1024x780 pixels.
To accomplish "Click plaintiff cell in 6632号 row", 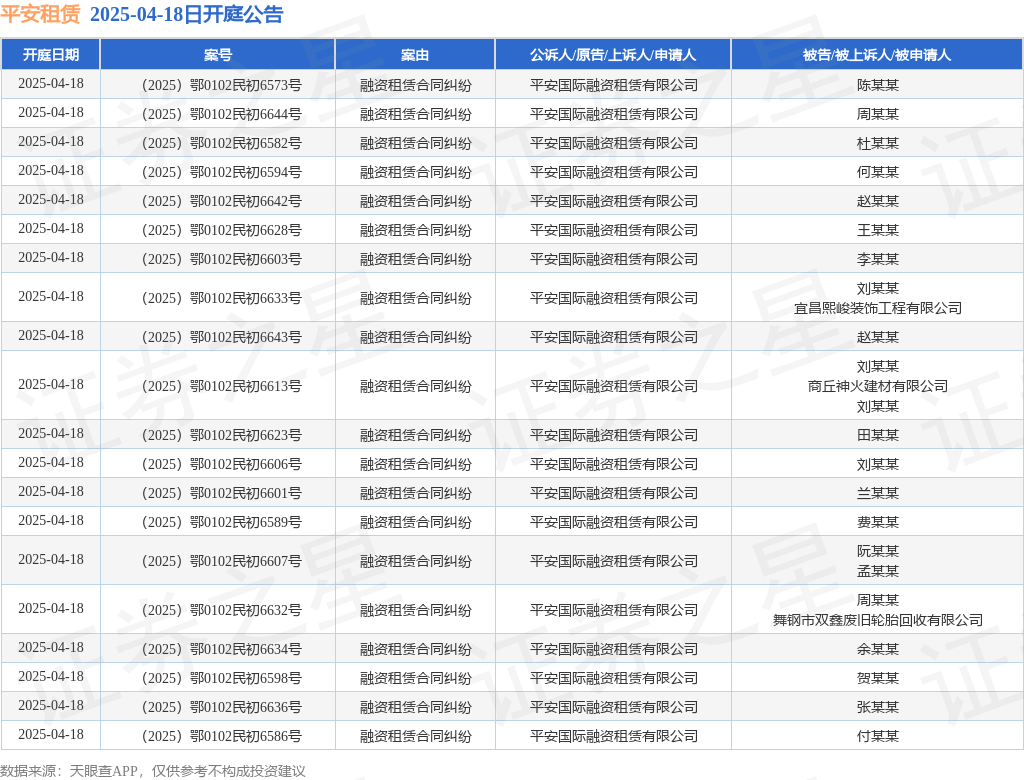I will coord(614,610).
